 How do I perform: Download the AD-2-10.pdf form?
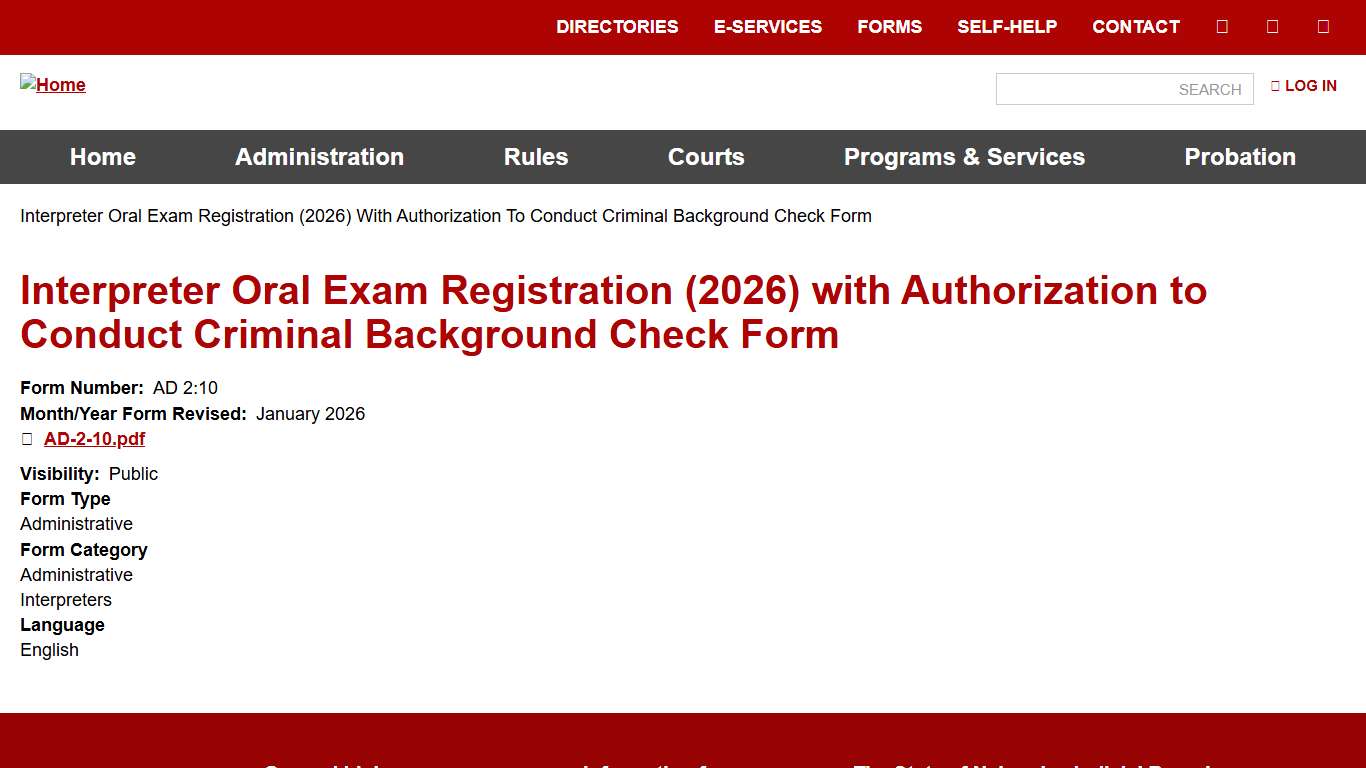94,439
